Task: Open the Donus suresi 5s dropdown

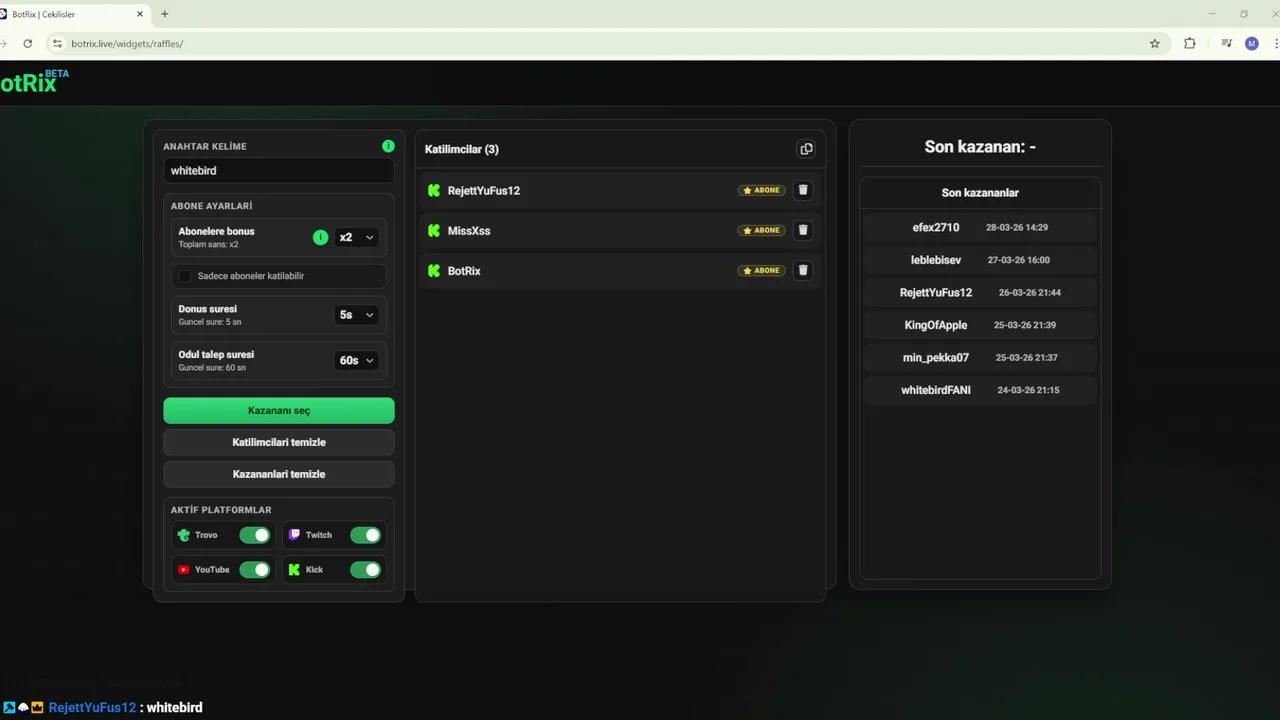Action: 356,315
